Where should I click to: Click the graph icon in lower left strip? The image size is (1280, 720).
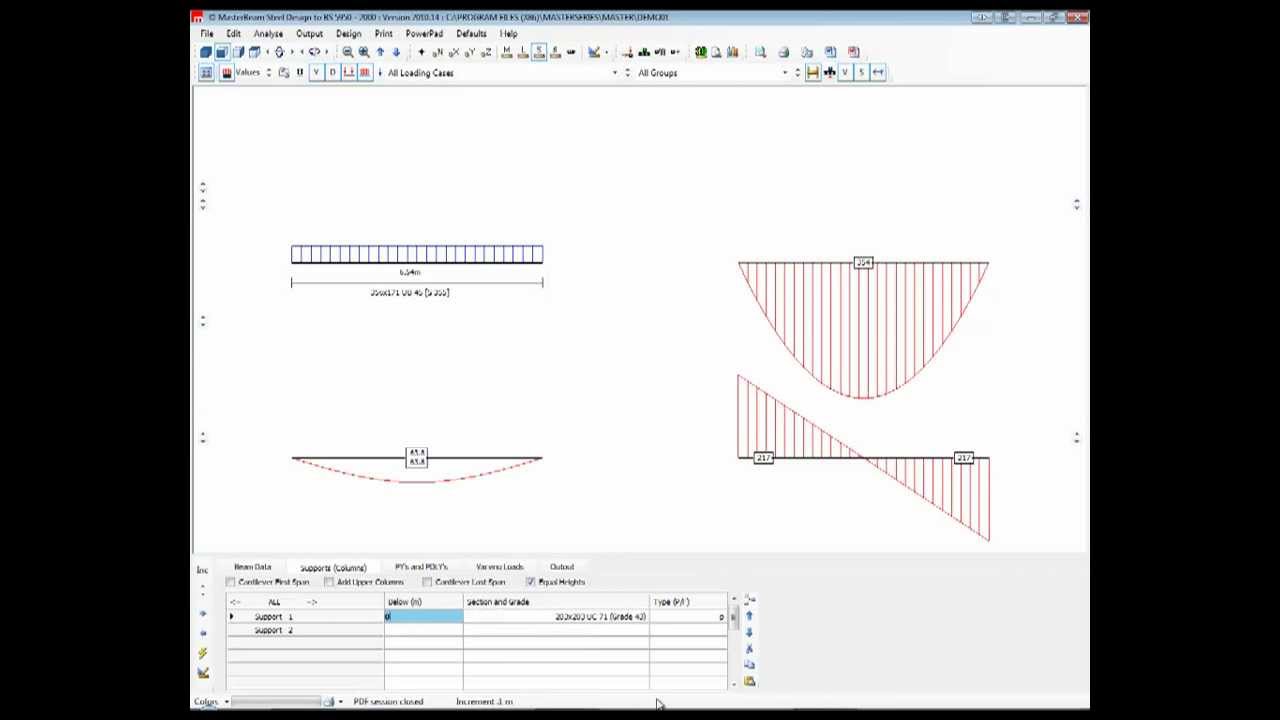point(203,673)
